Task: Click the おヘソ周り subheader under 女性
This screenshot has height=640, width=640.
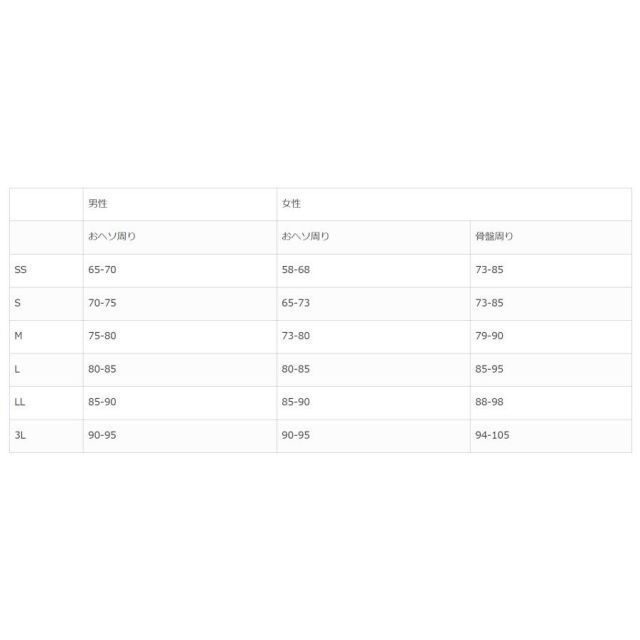Action: point(306,237)
